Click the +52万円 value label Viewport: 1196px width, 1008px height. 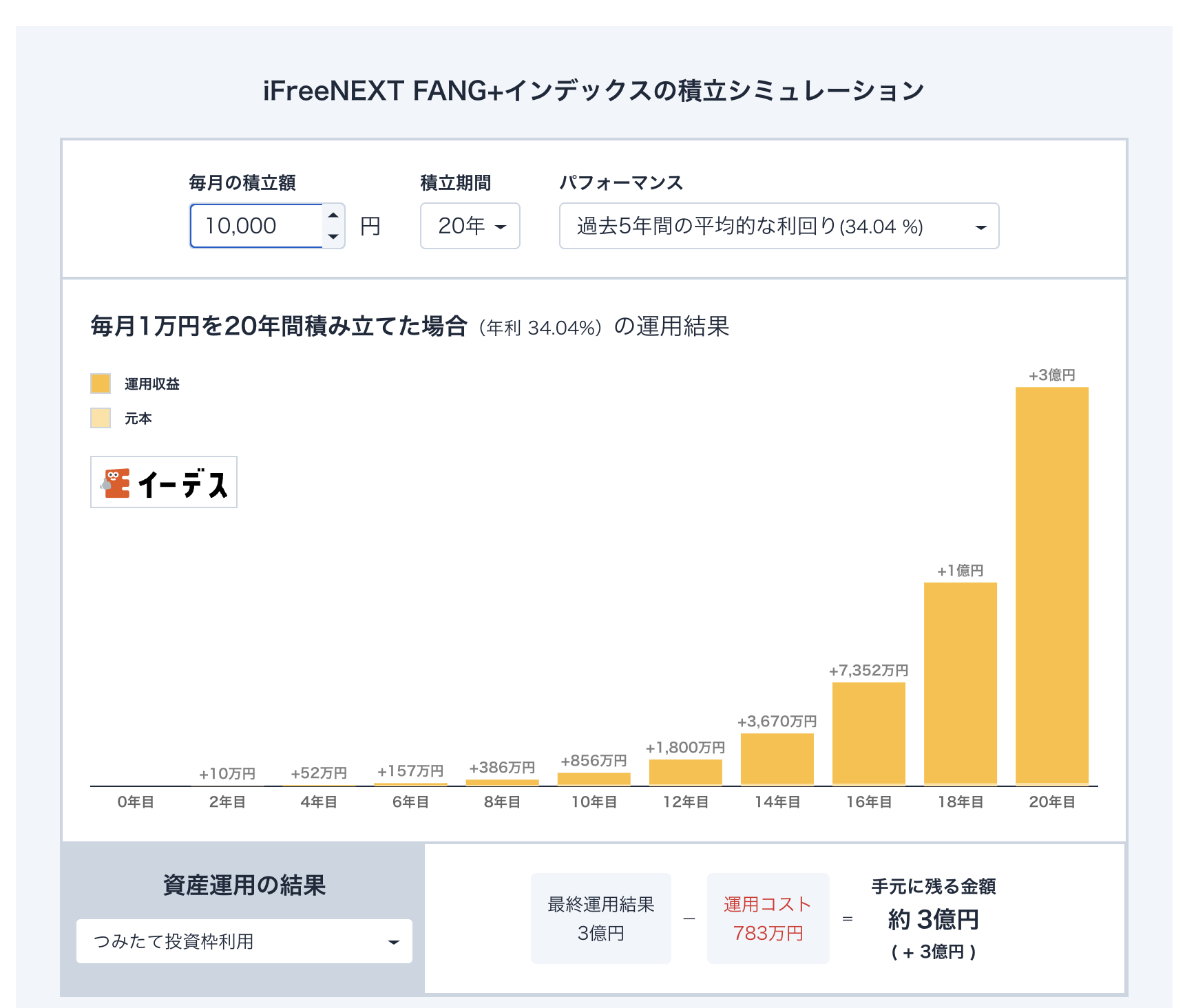click(x=319, y=773)
